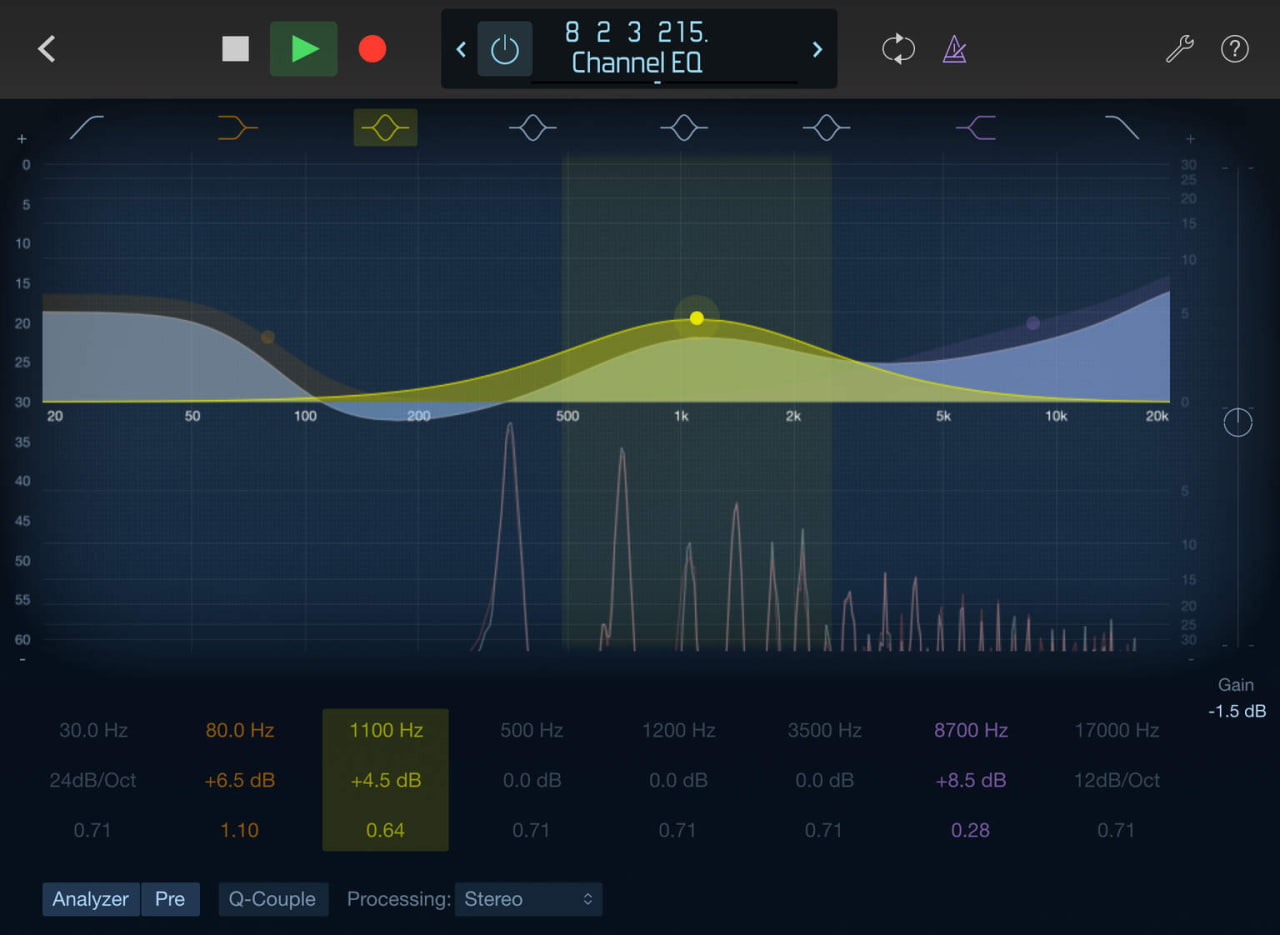Enable the Analyzer
The height and width of the screenshot is (935, 1280).
[x=90, y=899]
